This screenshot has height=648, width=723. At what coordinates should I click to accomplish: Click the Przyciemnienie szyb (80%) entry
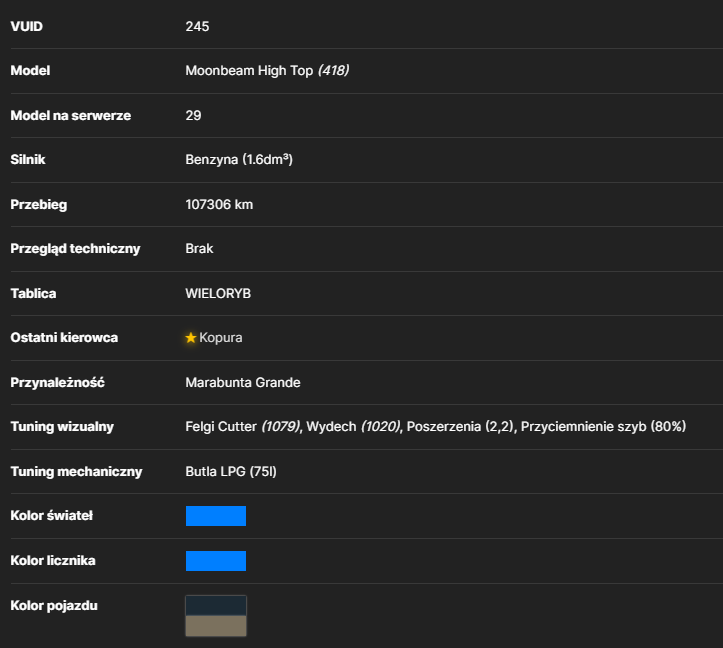click(x=604, y=427)
